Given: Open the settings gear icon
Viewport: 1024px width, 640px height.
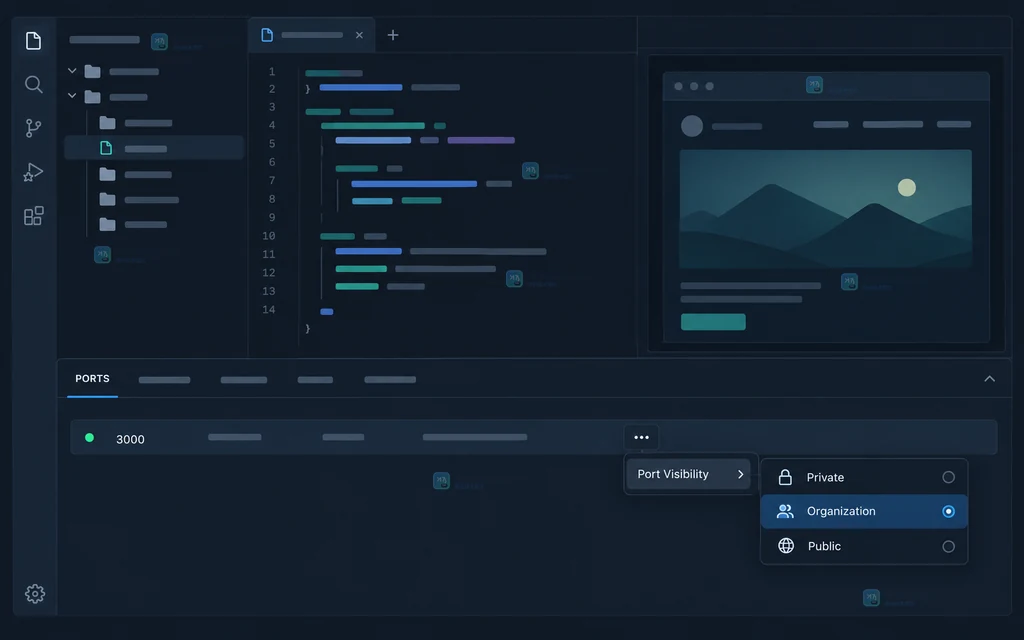Looking at the screenshot, I should (35, 594).
